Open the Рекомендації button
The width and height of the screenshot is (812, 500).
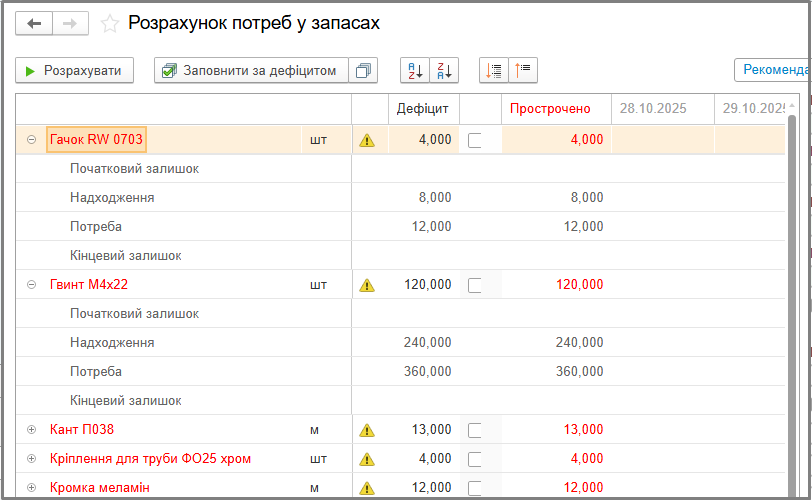(773, 69)
